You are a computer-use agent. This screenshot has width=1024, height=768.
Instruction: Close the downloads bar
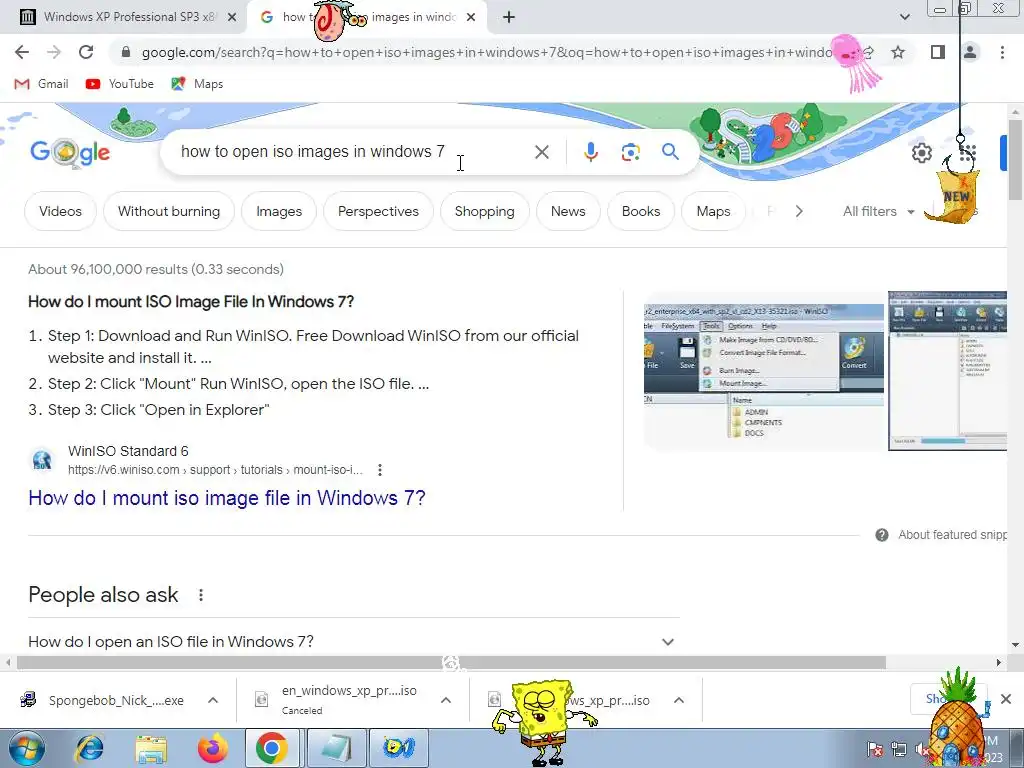click(x=1006, y=699)
